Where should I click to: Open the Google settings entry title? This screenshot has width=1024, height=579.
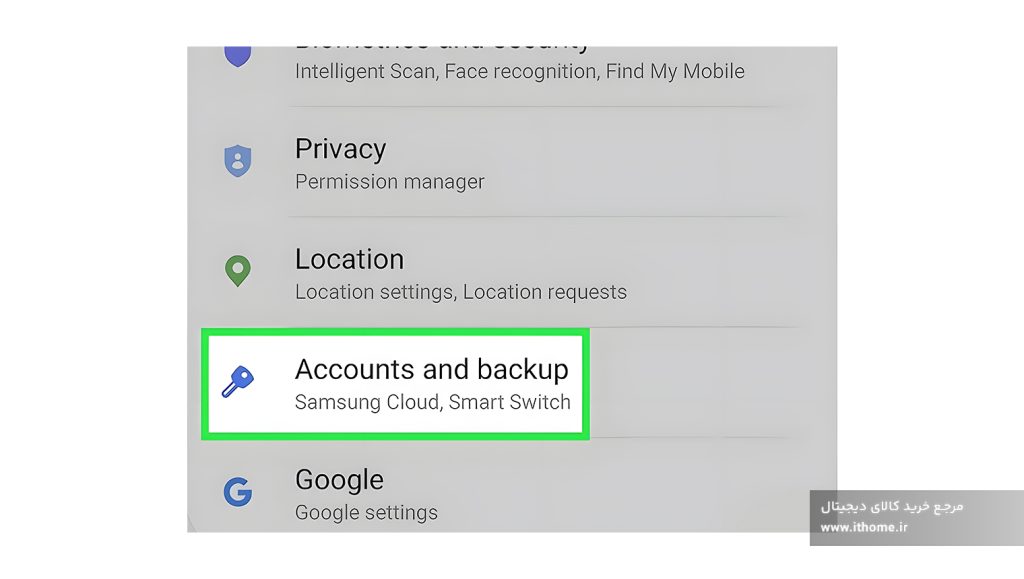pos(339,480)
